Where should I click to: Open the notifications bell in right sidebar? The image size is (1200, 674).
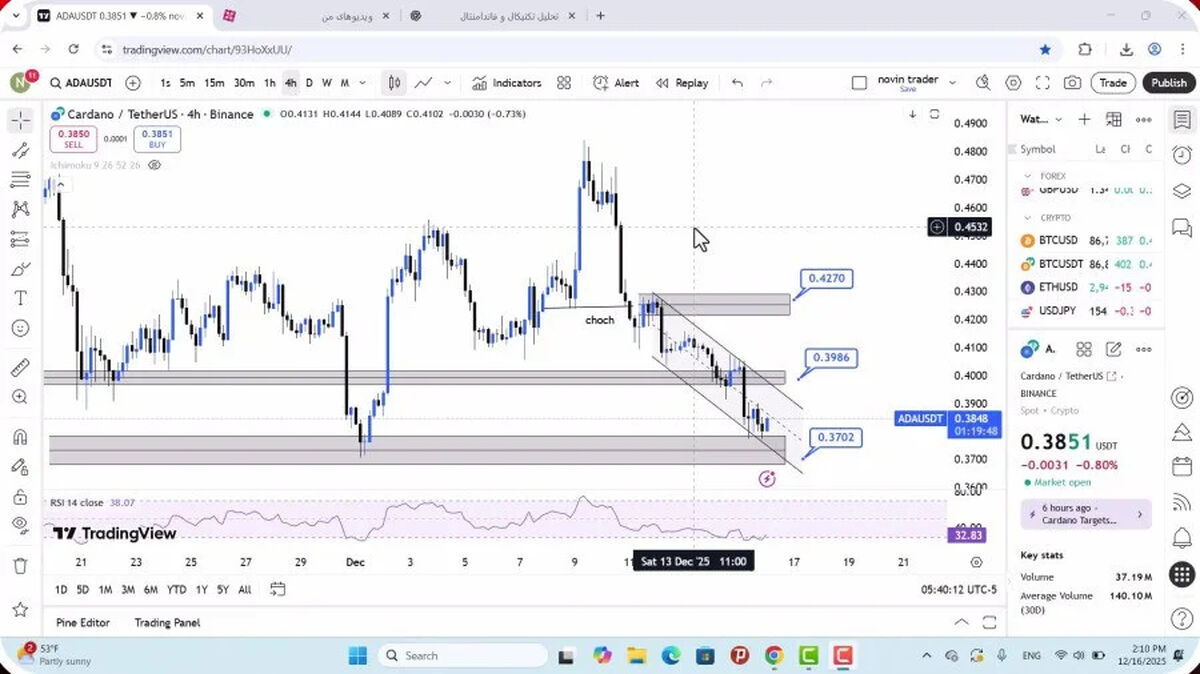tap(1181, 539)
